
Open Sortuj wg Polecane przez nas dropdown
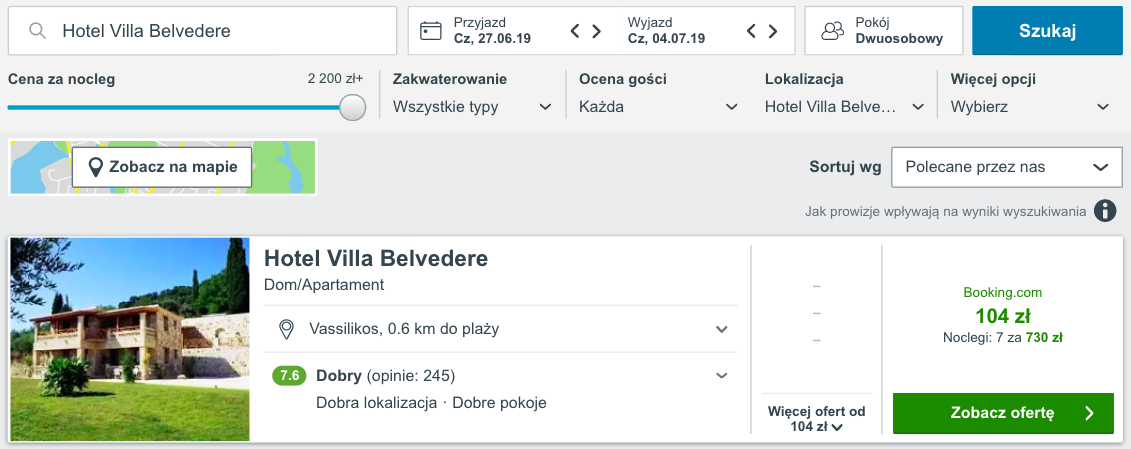click(1007, 167)
